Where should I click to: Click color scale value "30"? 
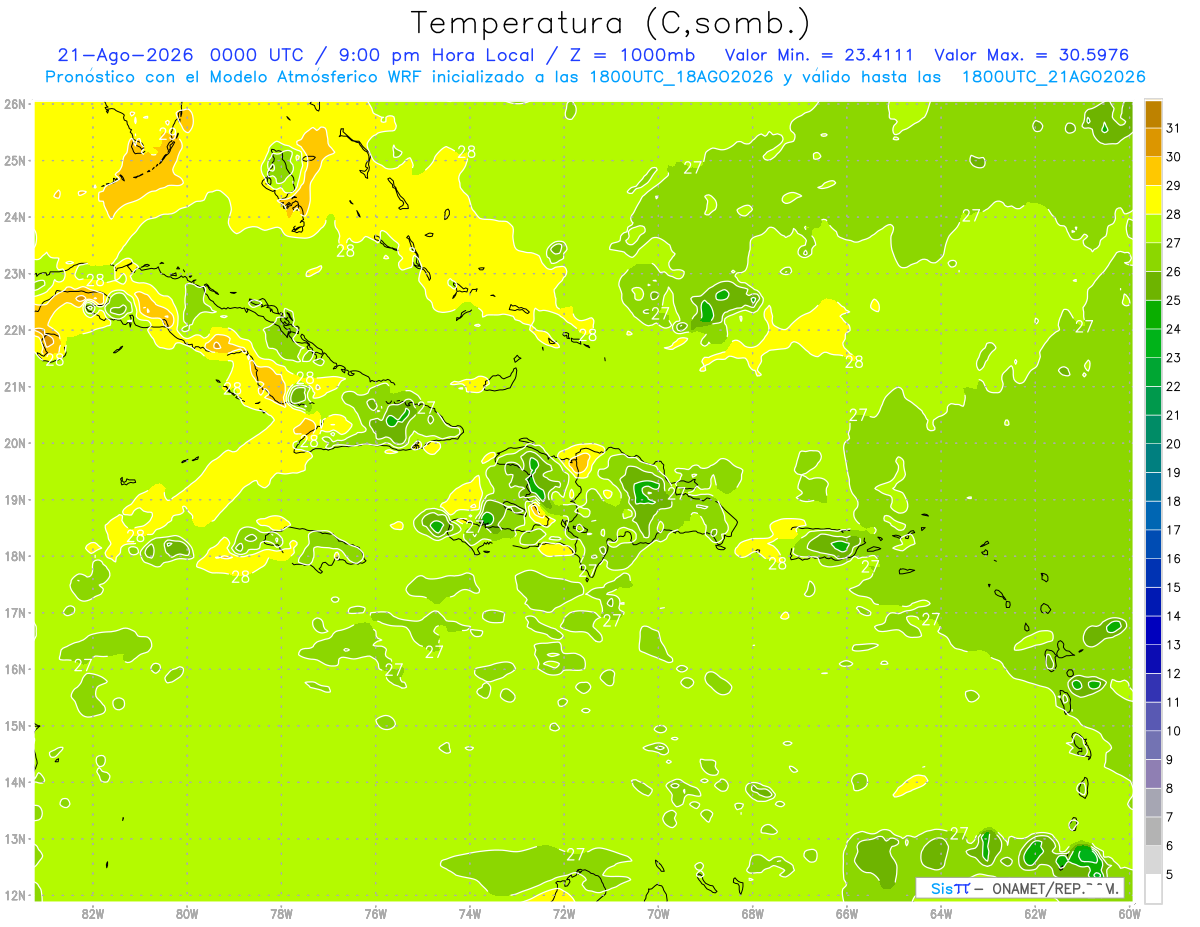[1174, 156]
